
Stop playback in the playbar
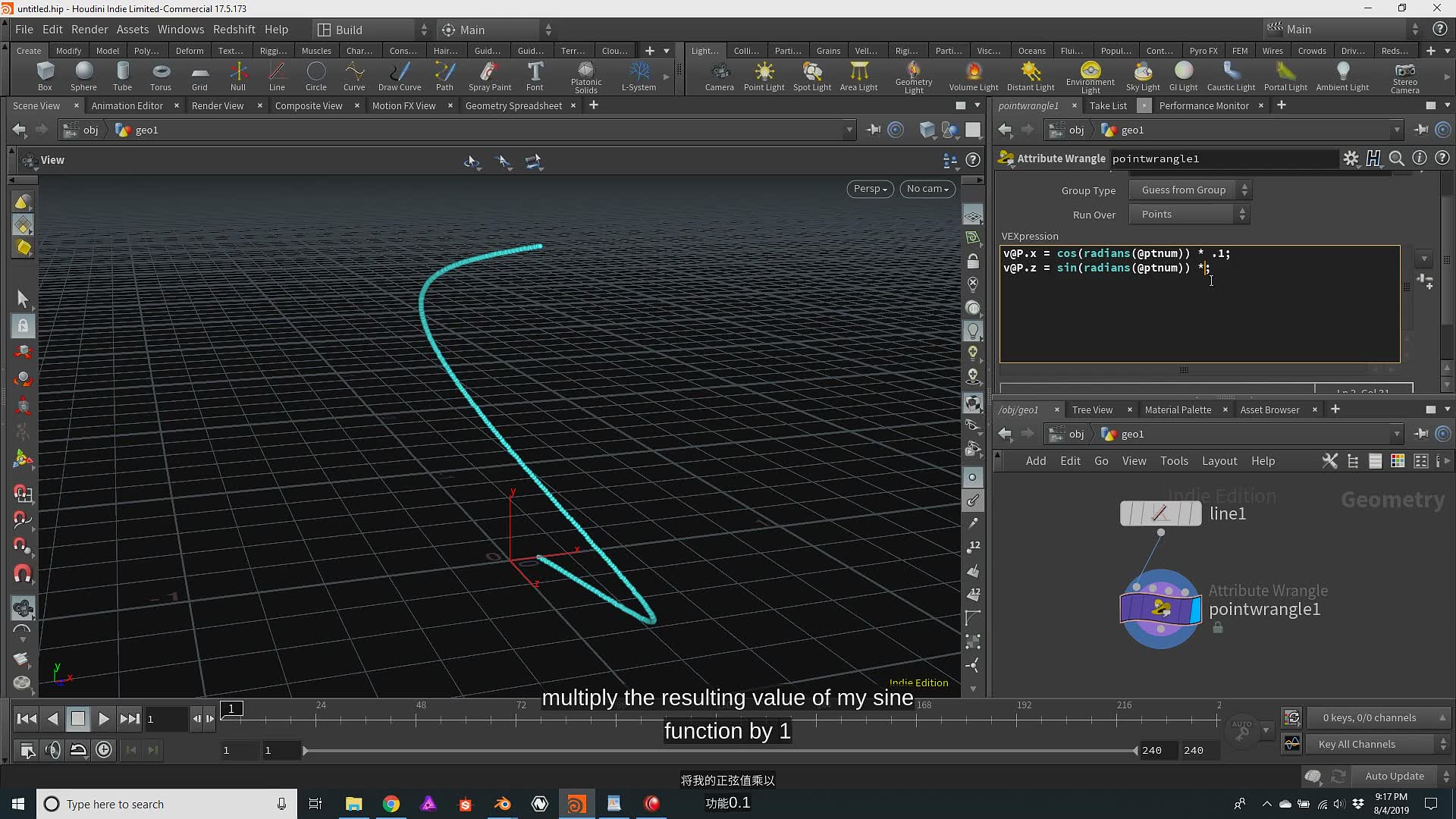click(x=77, y=718)
